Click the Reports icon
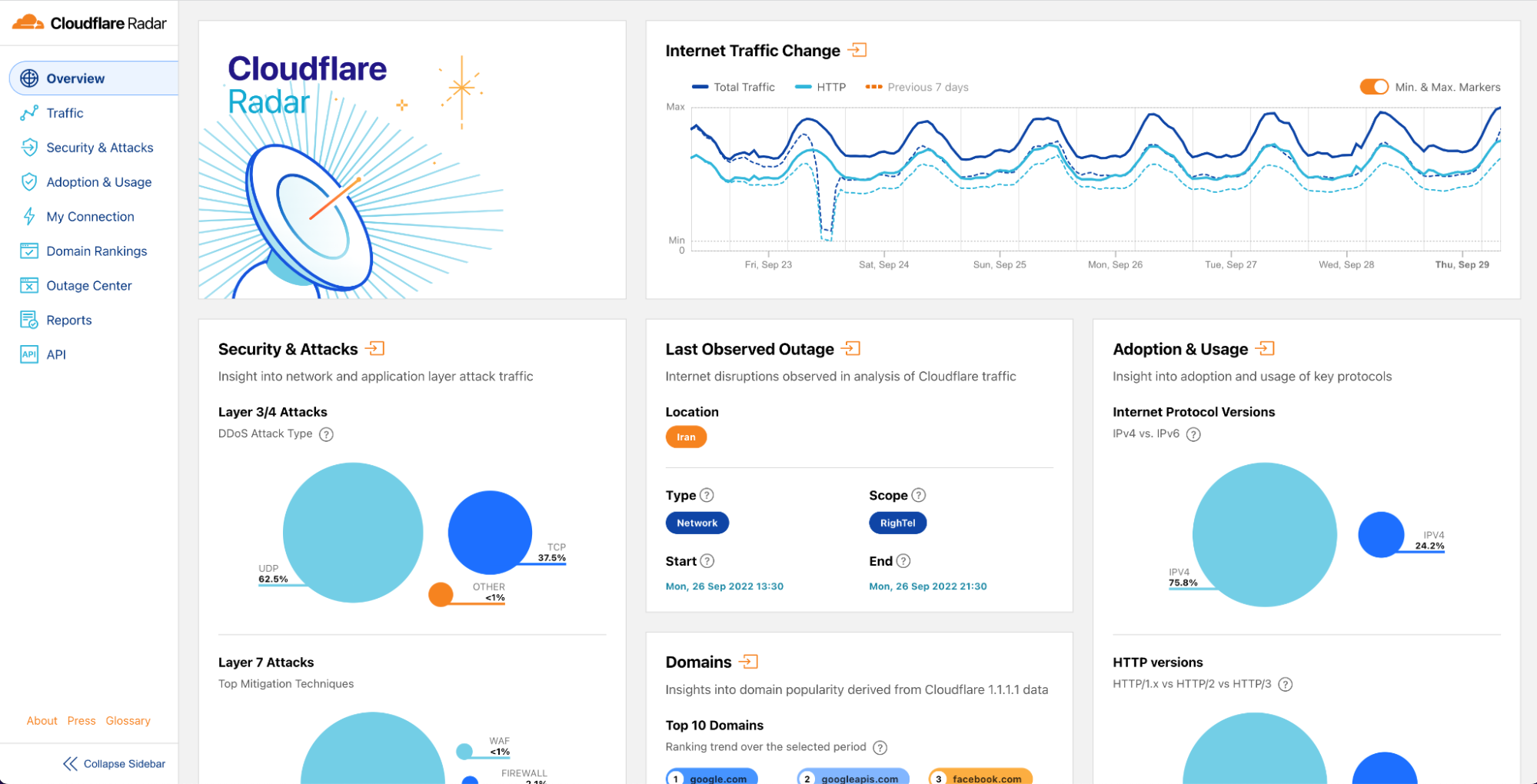 [29, 320]
